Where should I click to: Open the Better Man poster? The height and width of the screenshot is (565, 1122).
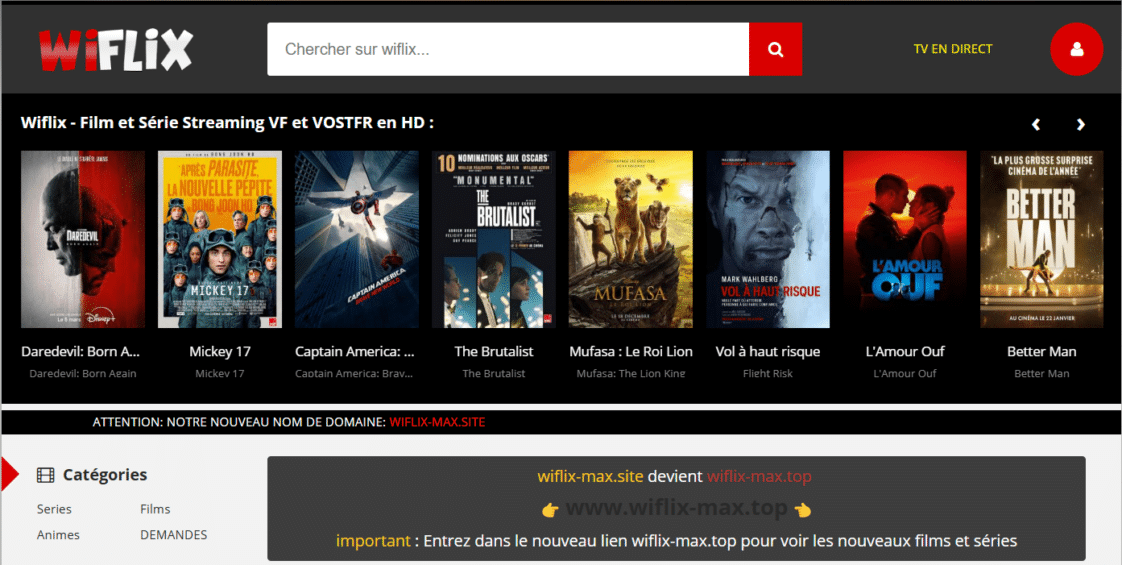point(1041,239)
